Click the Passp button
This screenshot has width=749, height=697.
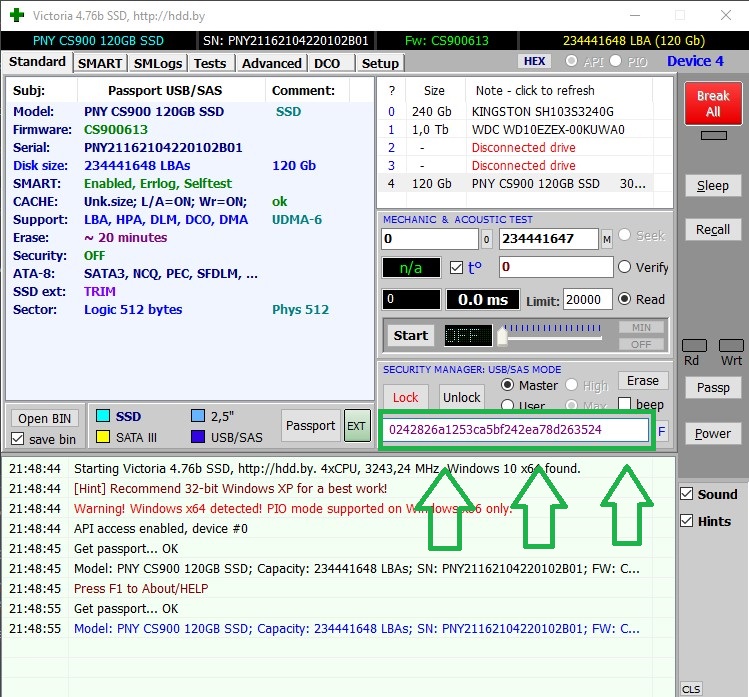(x=713, y=387)
